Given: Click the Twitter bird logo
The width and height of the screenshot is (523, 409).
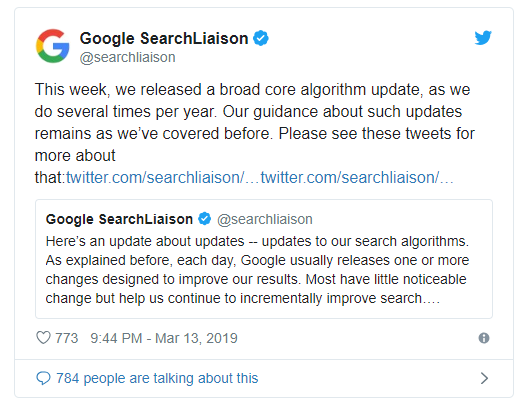Looking at the screenshot, I should point(483,38).
